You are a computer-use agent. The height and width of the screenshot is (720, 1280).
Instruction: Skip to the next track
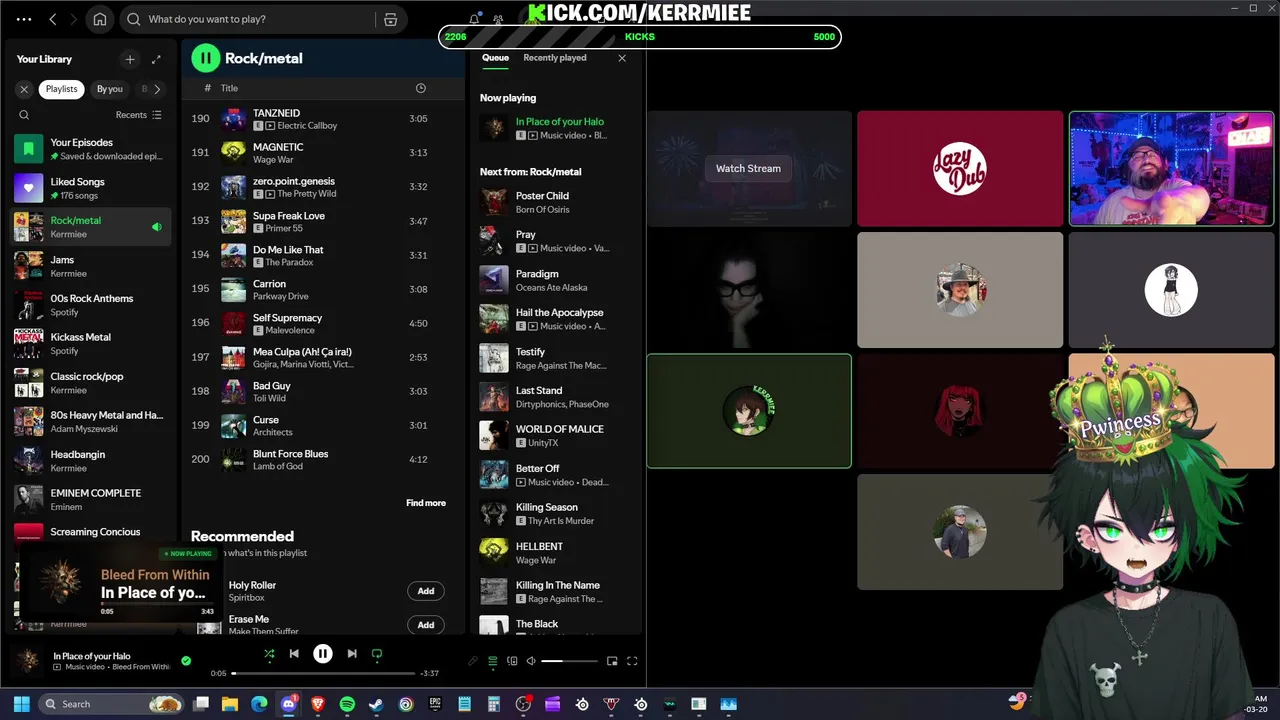[x=352, y=654]
